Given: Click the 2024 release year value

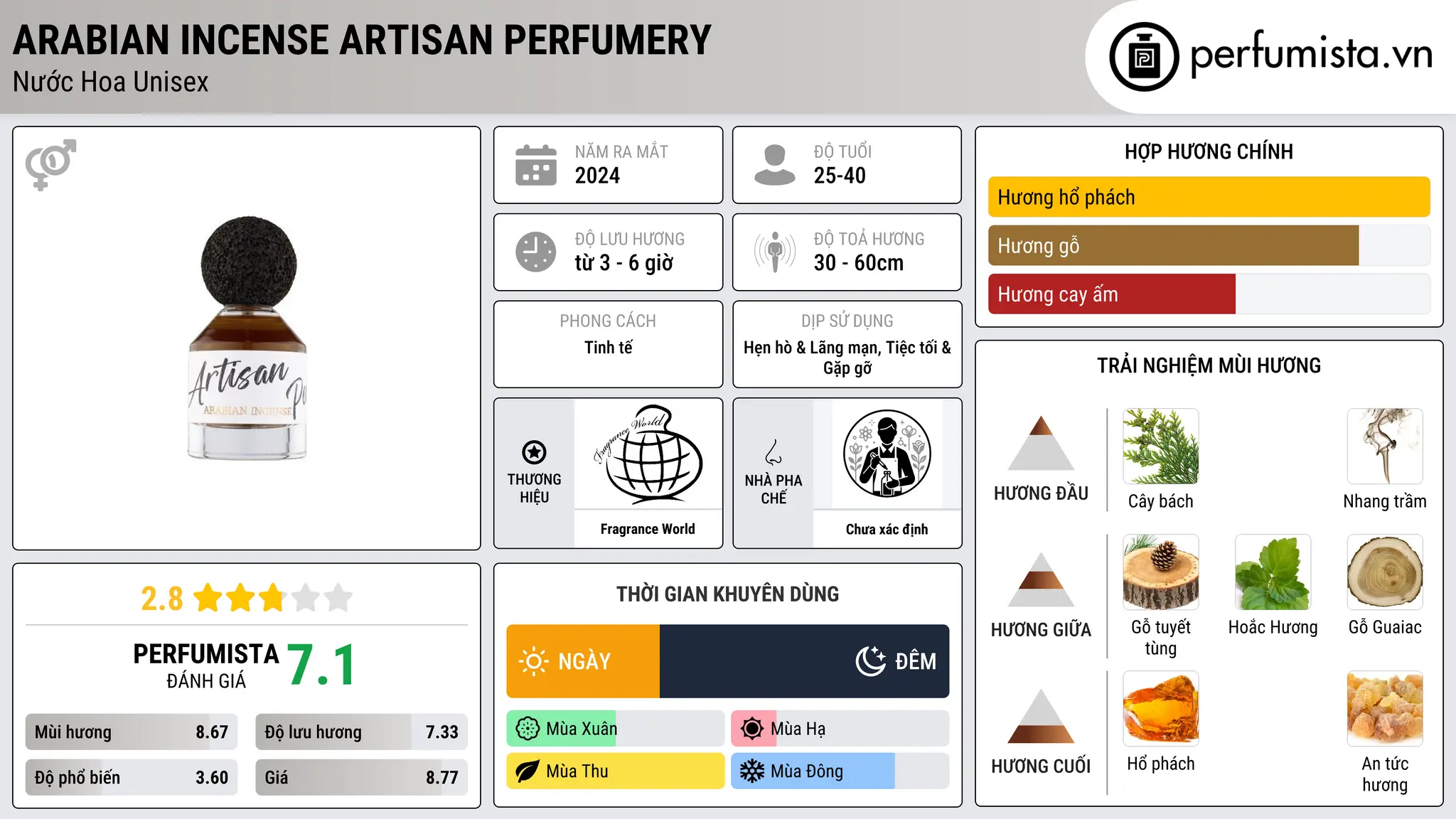Looking at the screenshot, I should tap(597, 176).
